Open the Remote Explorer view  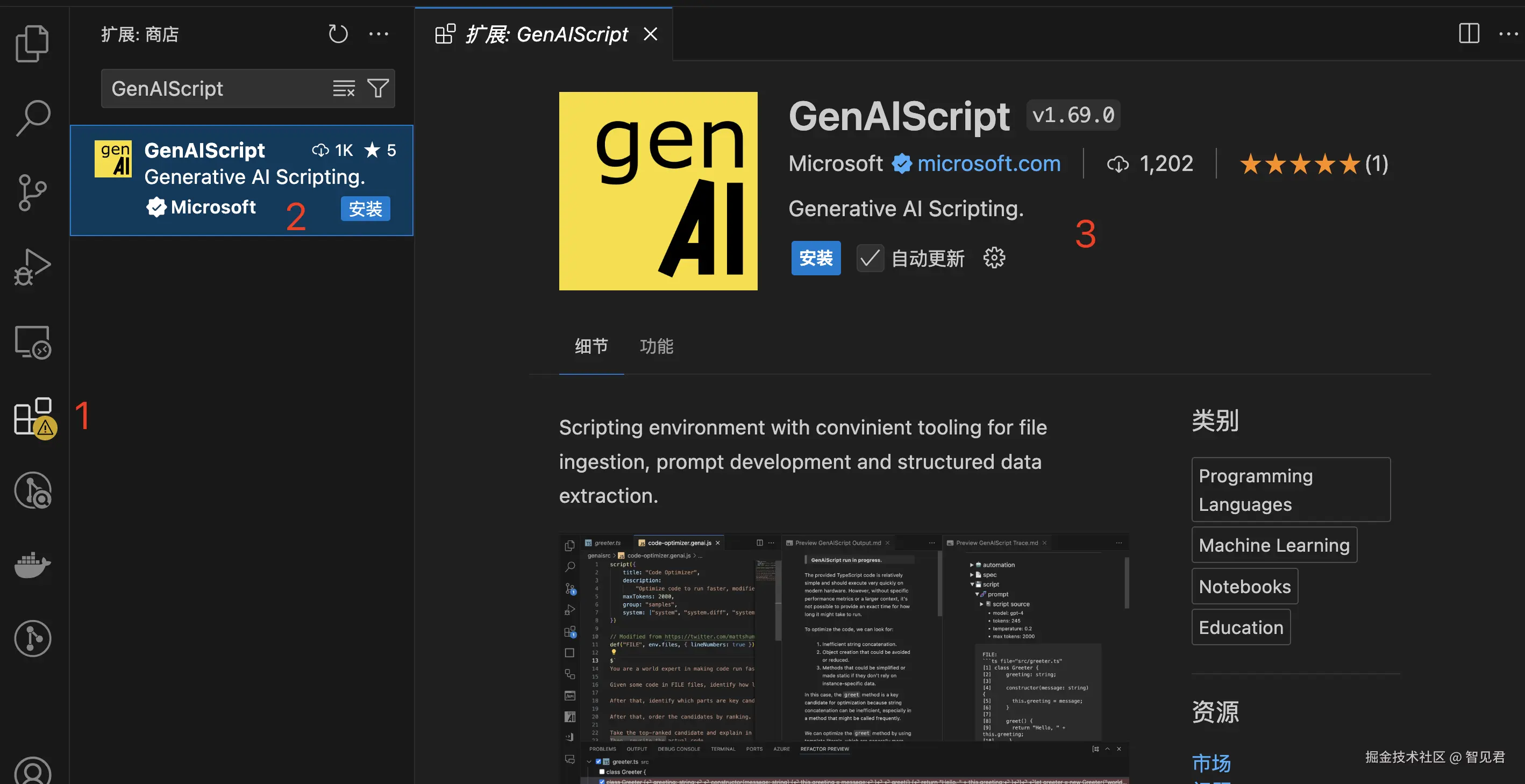[32, 342]
